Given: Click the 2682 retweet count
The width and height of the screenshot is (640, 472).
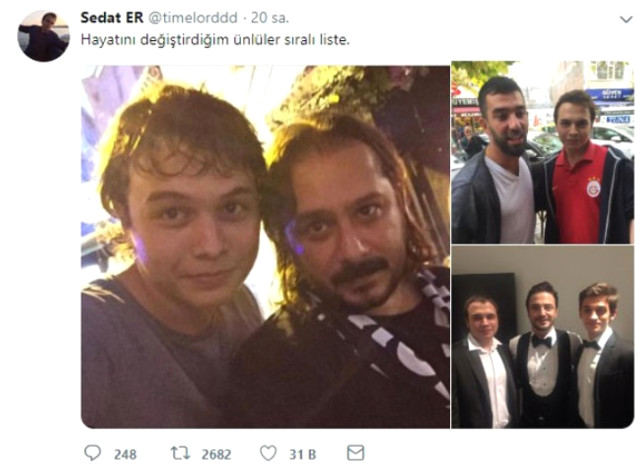Looking at the screenshot, I should click(216, 454).
